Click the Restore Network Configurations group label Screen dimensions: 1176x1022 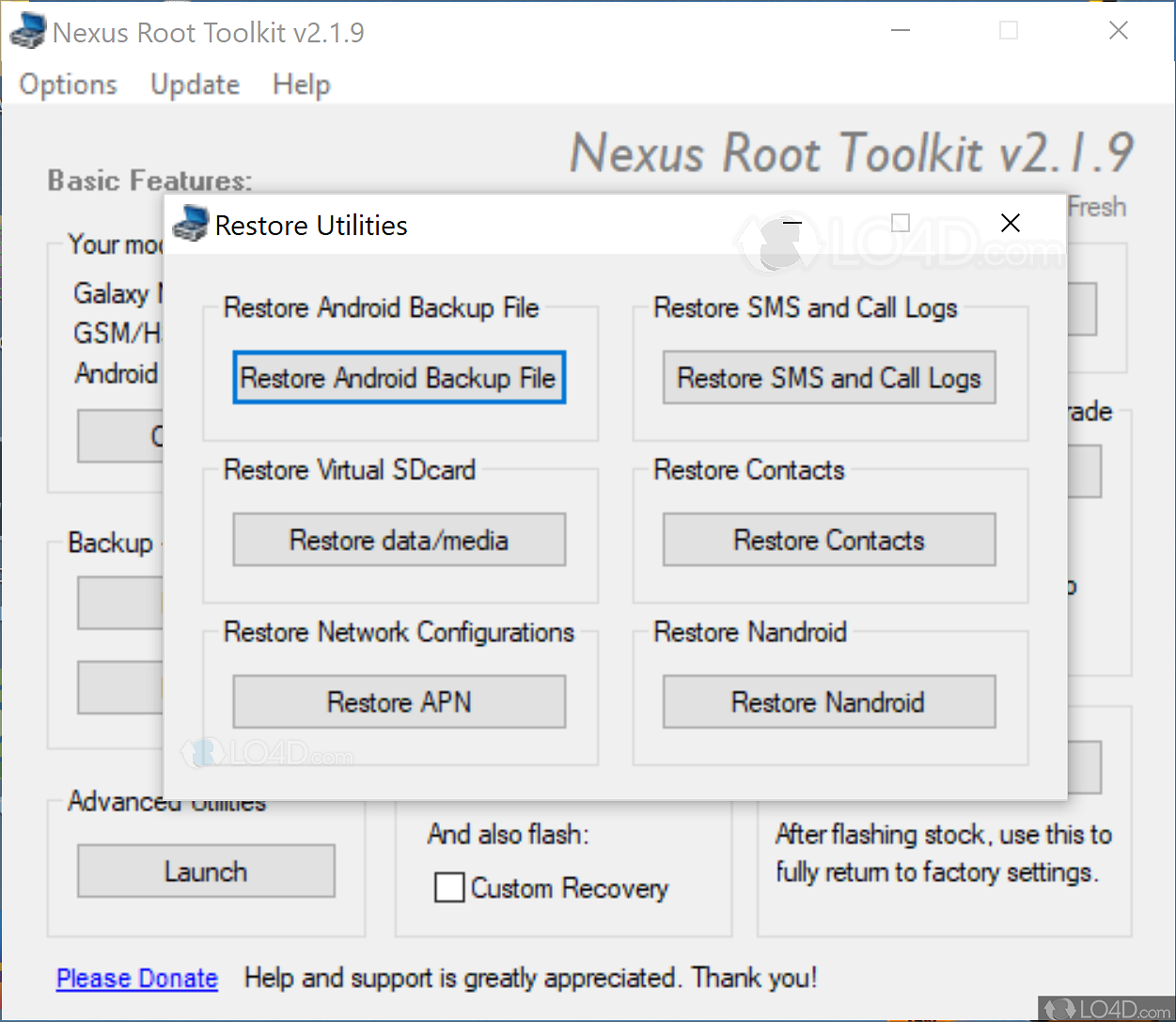pyautogui.click(x=399, y=632)
